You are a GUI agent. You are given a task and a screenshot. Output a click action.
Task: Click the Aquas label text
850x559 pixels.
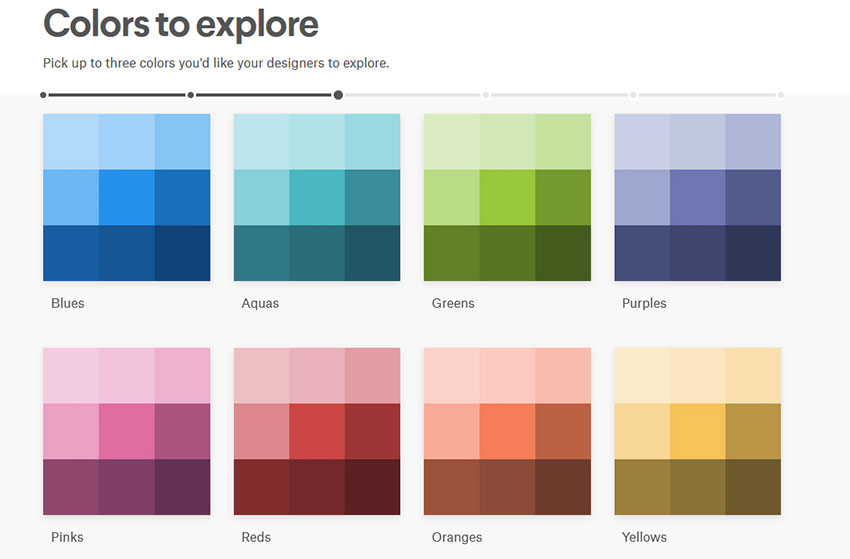tap(260, 303)
